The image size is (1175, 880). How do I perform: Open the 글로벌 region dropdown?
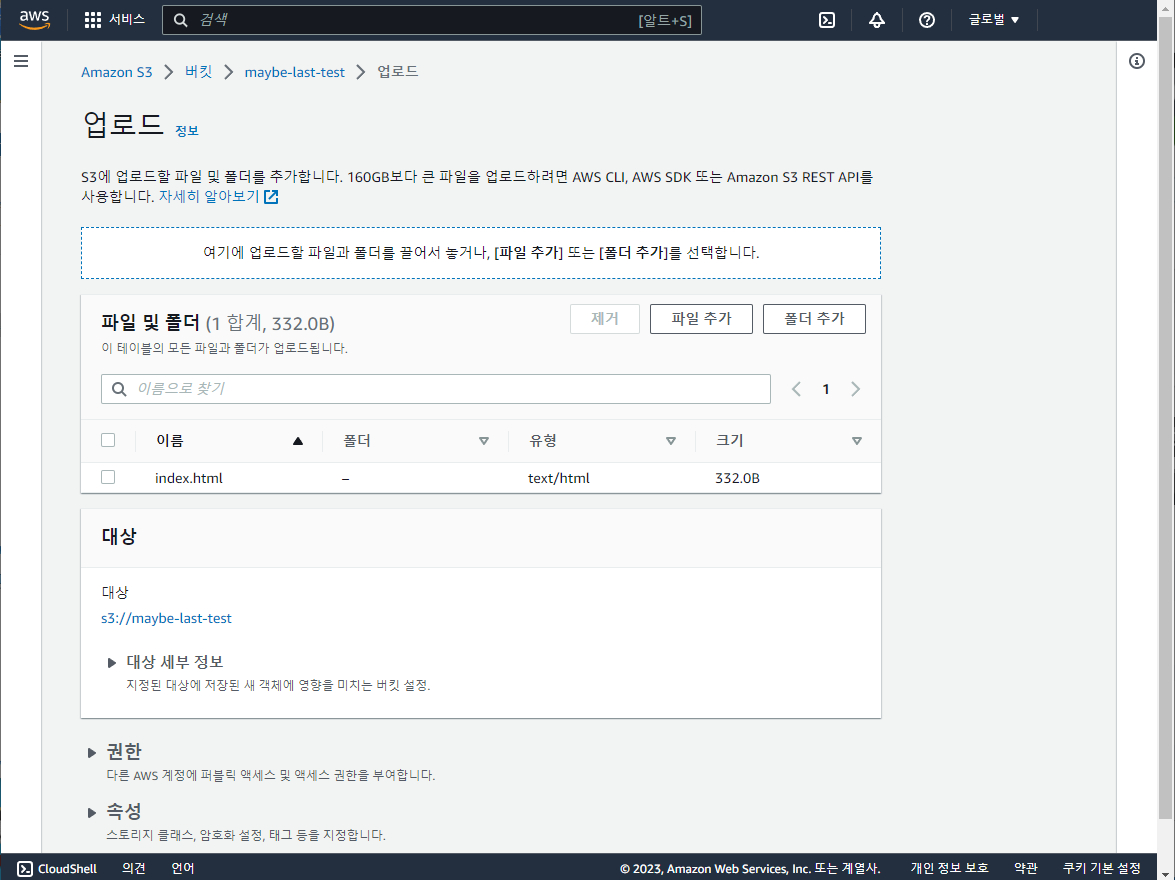pyautogui.click(x=994, y=20)
